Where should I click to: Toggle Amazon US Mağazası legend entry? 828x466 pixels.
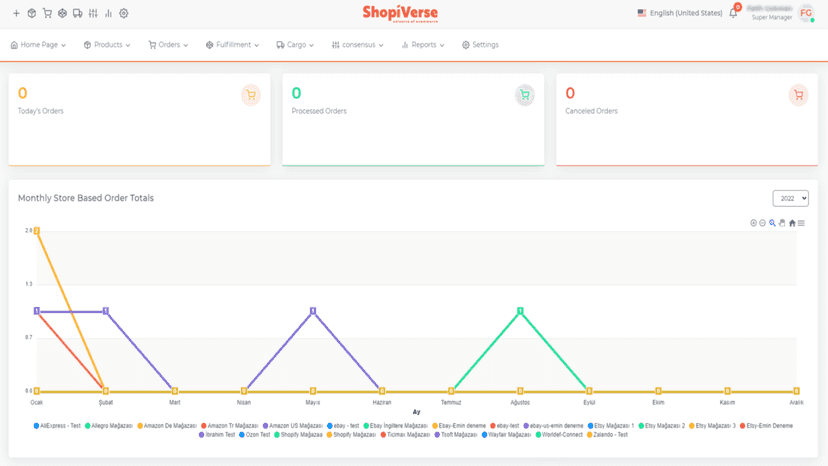point(293,426)
